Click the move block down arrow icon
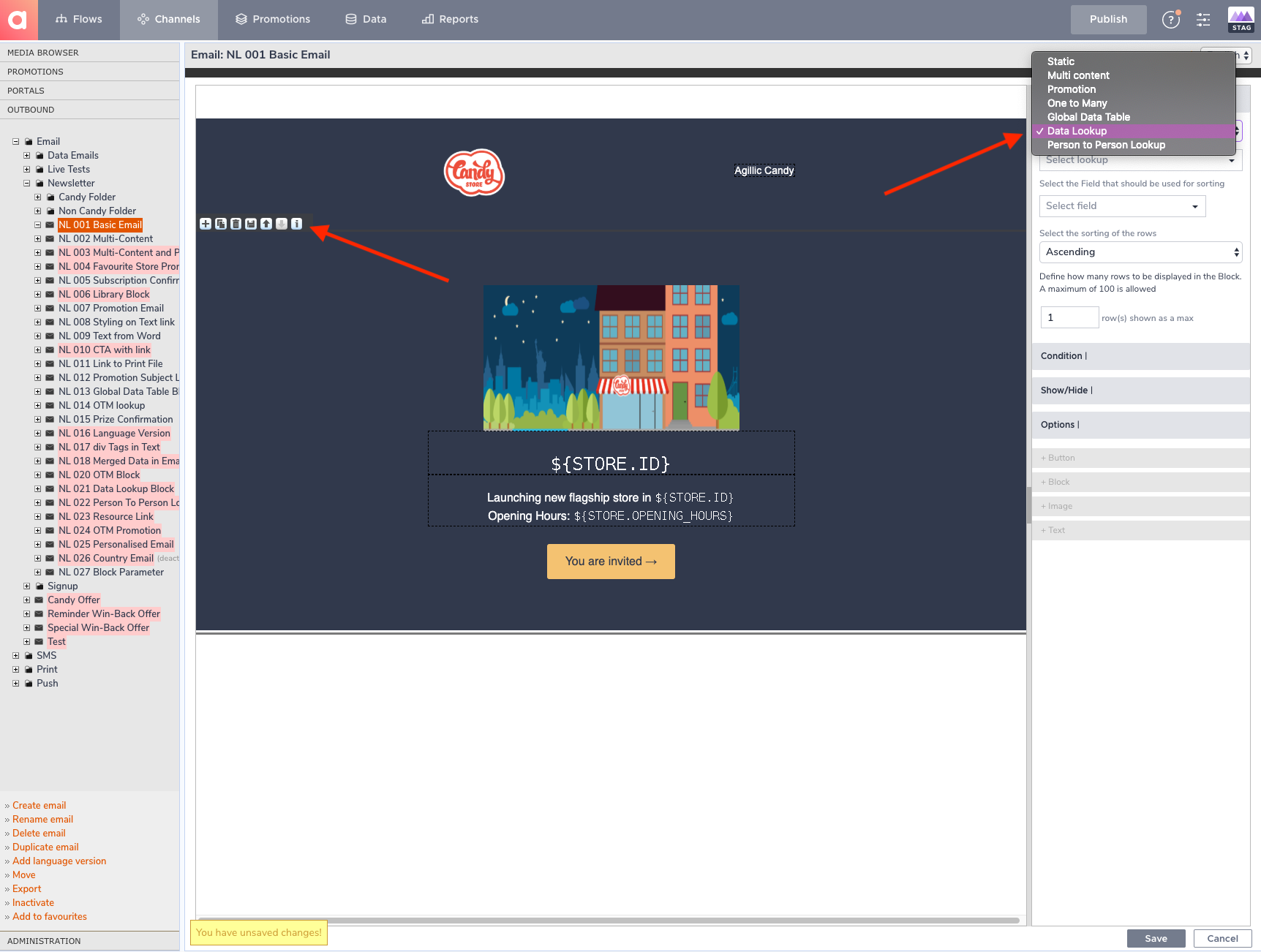Viewport: 1261px width, 952px height. (x=282, y=224)
